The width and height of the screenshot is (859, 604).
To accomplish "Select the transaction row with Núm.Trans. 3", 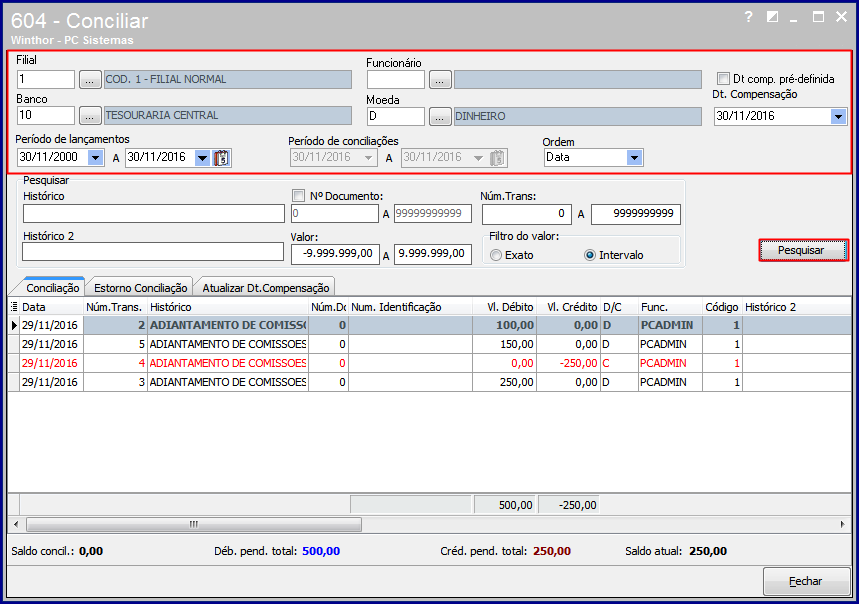I will [x=430, y=382].
